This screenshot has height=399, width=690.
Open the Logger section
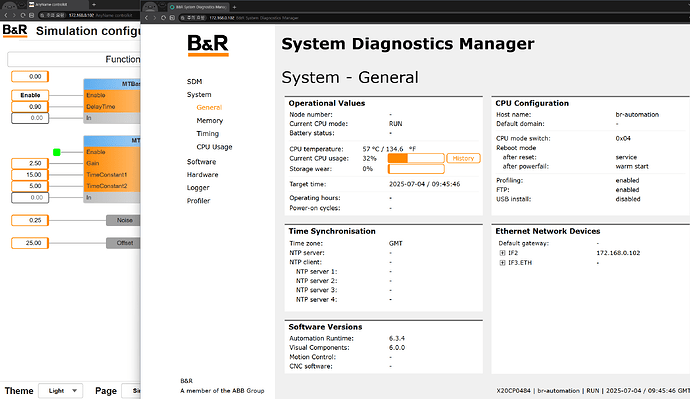pos(198,188)
